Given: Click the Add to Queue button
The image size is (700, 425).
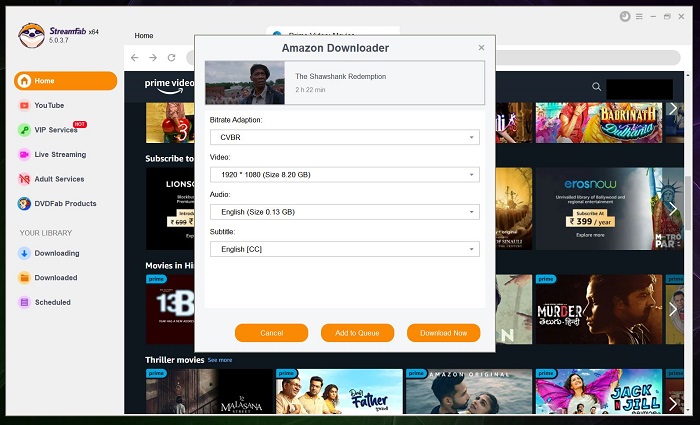Looking at the screenshot, I should 357,333.
